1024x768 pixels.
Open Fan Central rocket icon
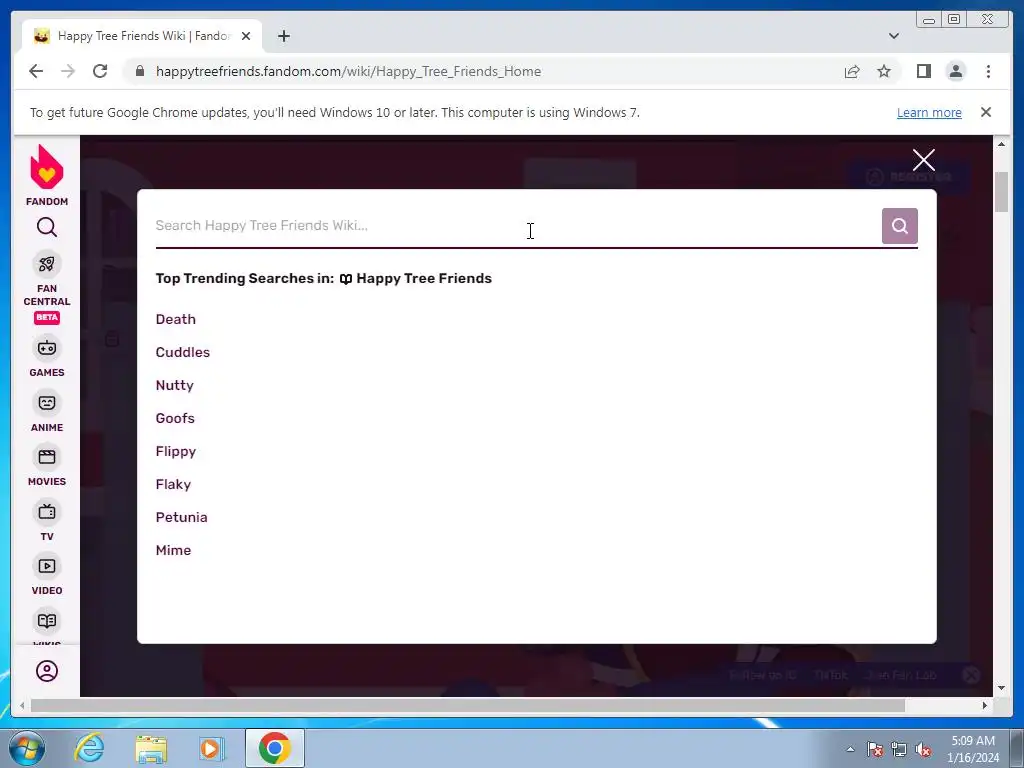46,264
